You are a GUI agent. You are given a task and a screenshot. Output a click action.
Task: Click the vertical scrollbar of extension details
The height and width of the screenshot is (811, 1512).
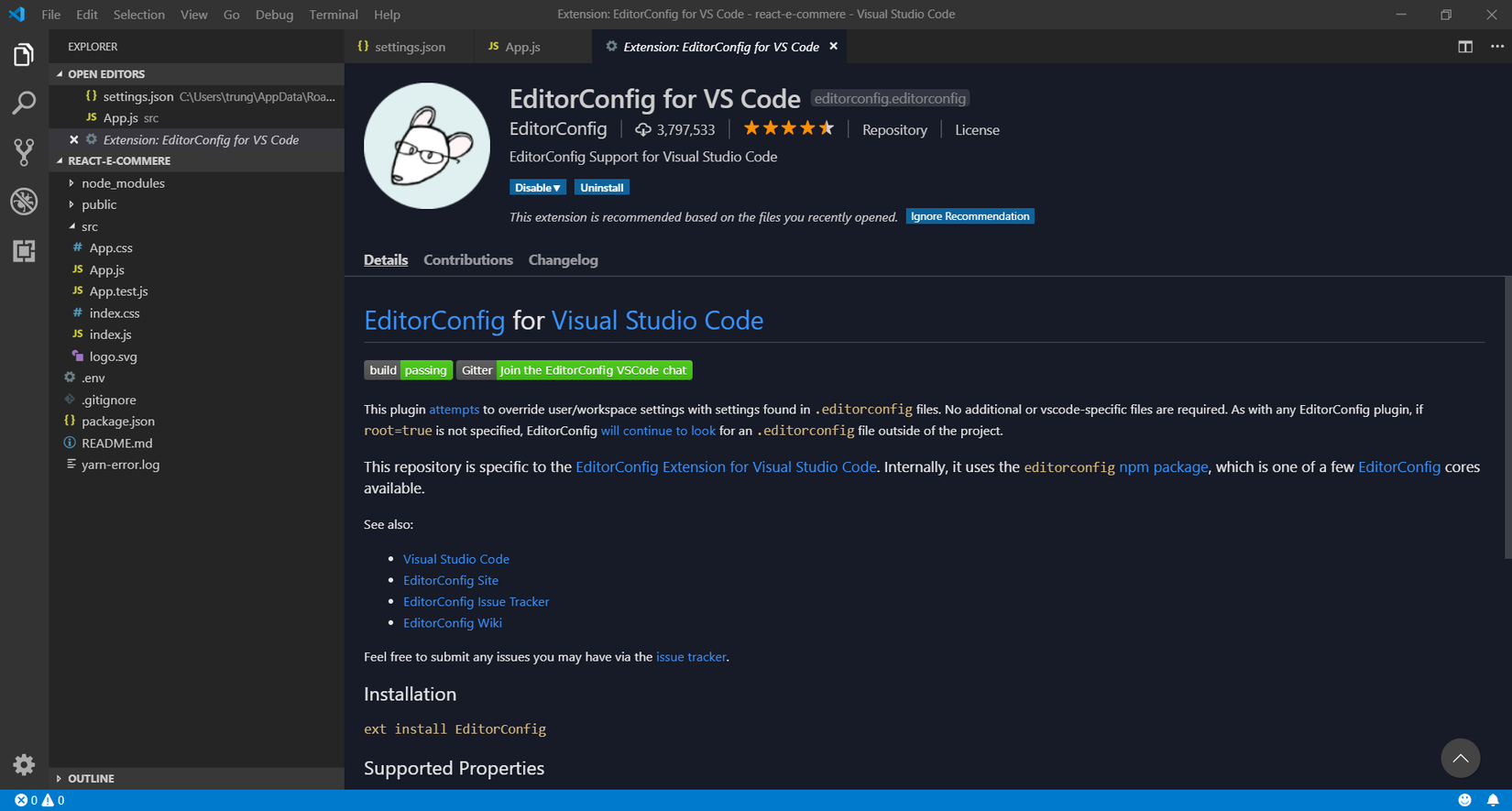click(x=1507, y=417)
